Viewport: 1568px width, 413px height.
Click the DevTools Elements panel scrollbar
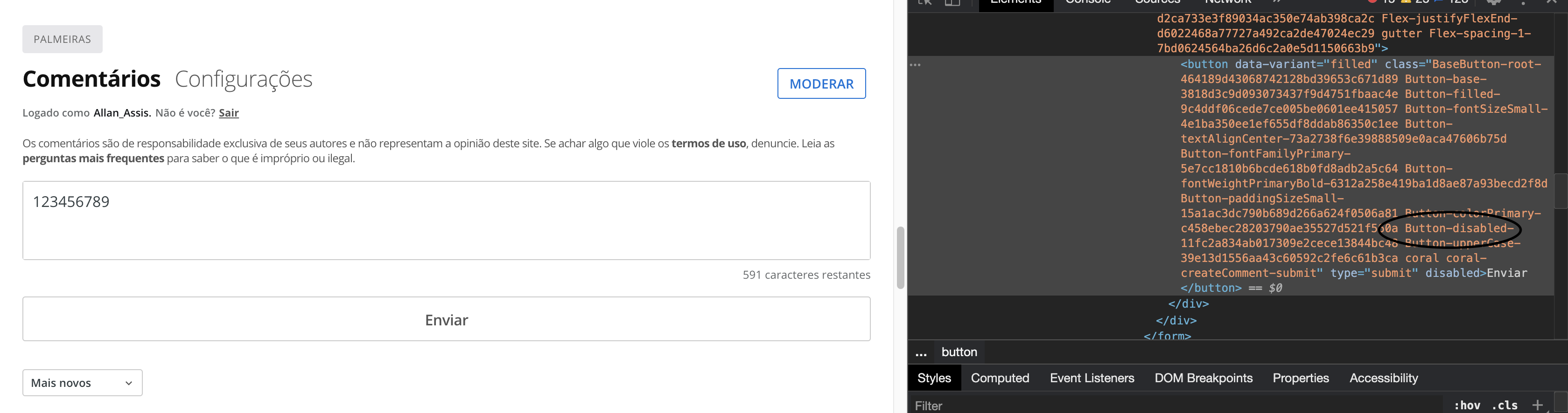tap(1561, 191)
